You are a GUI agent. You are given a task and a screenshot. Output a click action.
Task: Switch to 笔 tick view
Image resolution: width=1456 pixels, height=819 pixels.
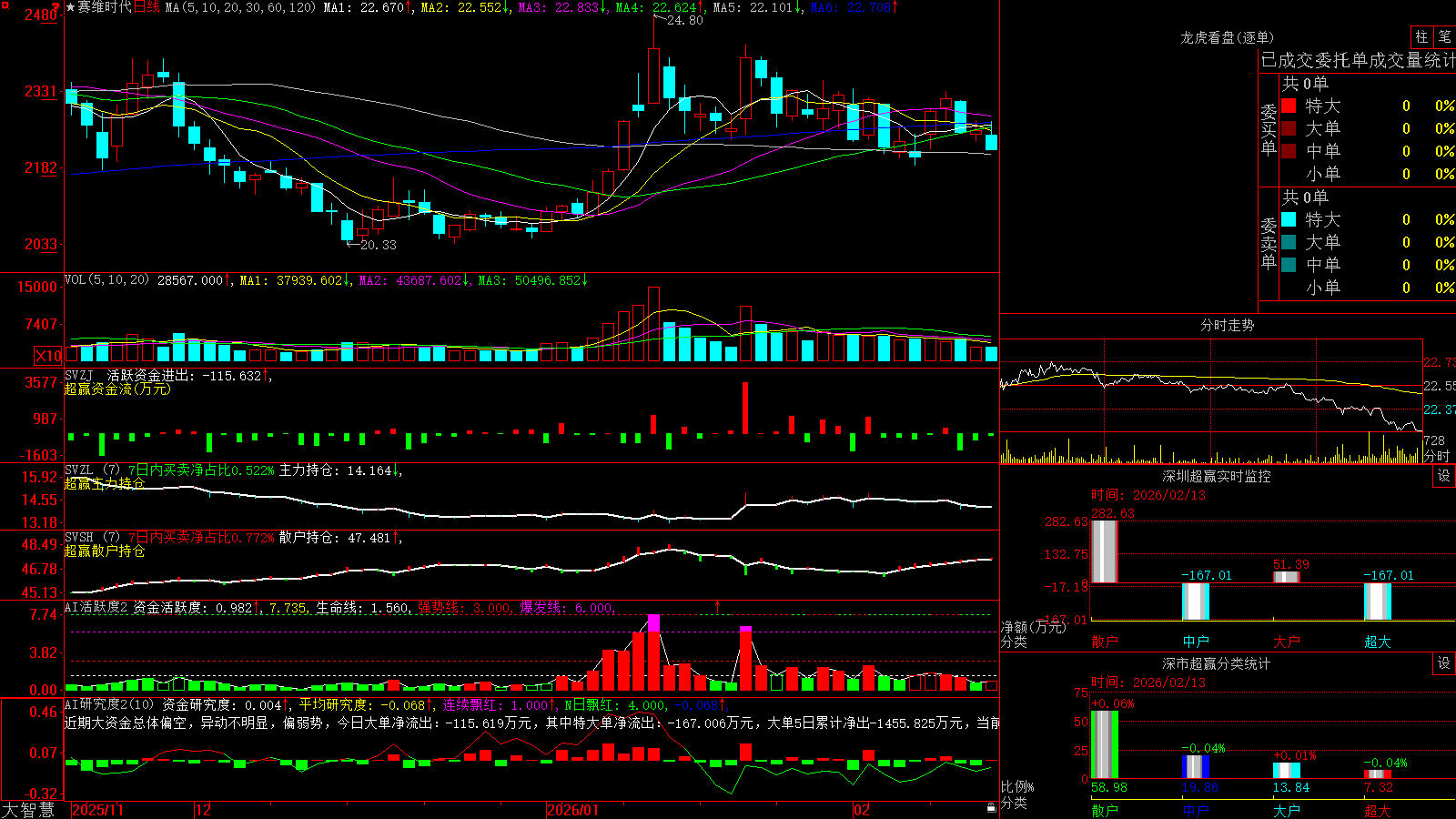(x=1444, y=36)
